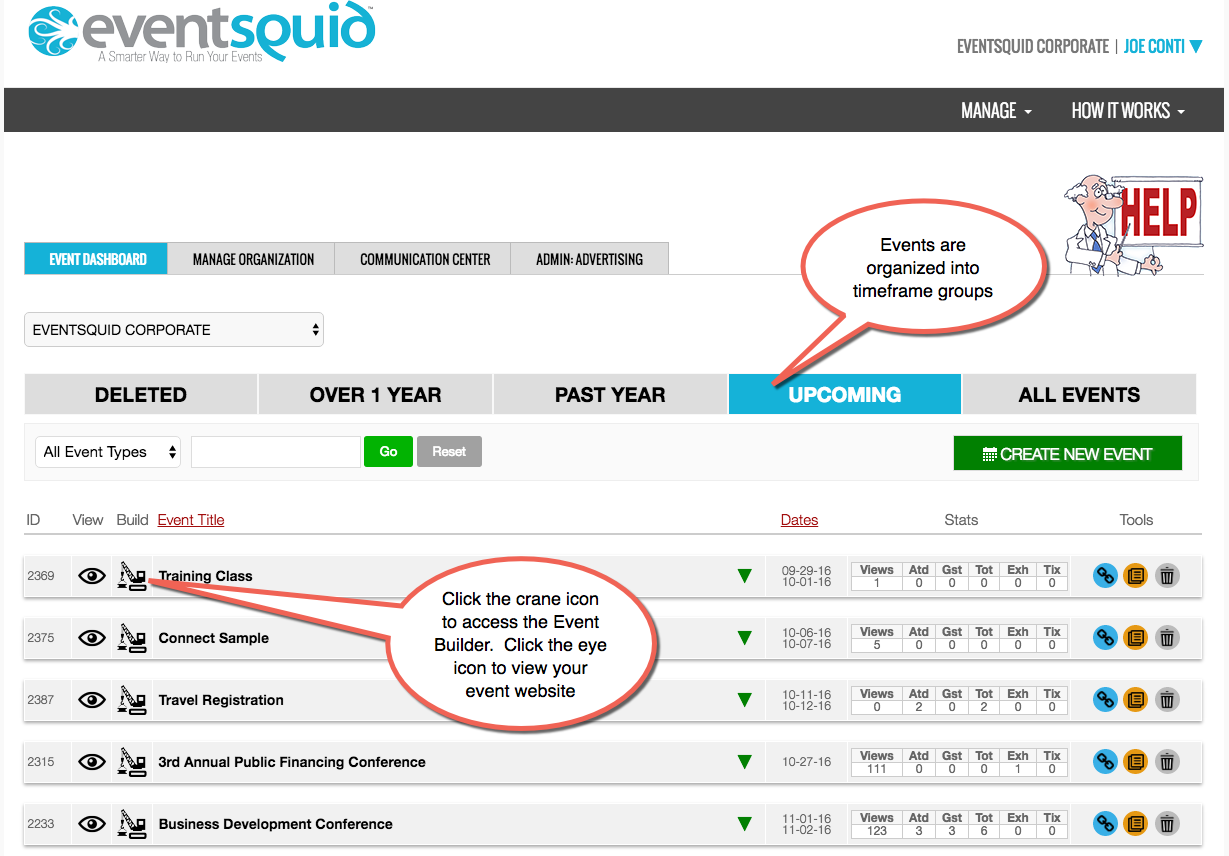Image resolution: width=1229 pixels, height=856 pixels.
Task: Click orange copy icon for Travel Registration
Action: pyautogui.click(x=1136, y=700)
